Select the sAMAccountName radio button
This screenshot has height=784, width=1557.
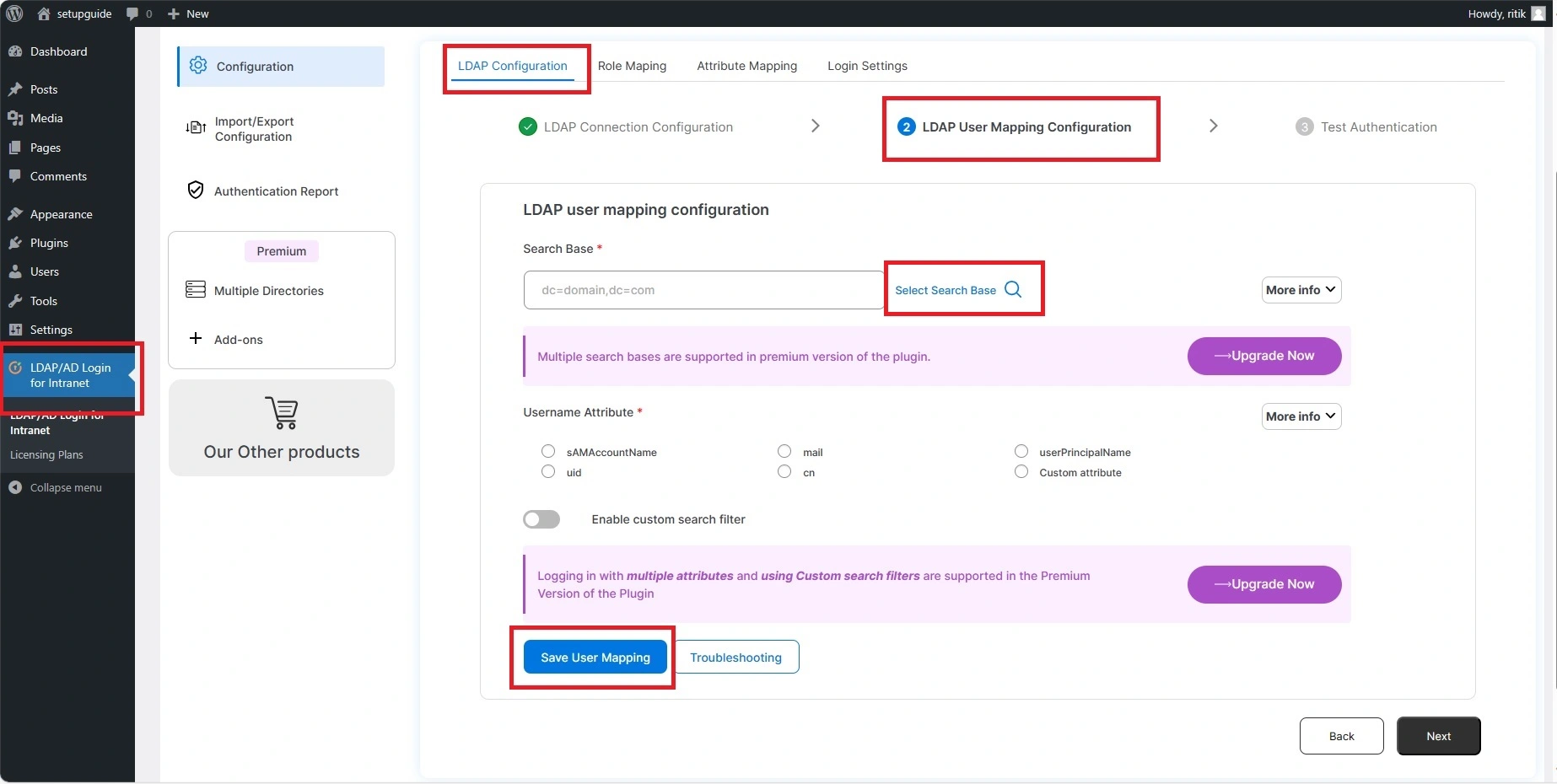point(548,451)
